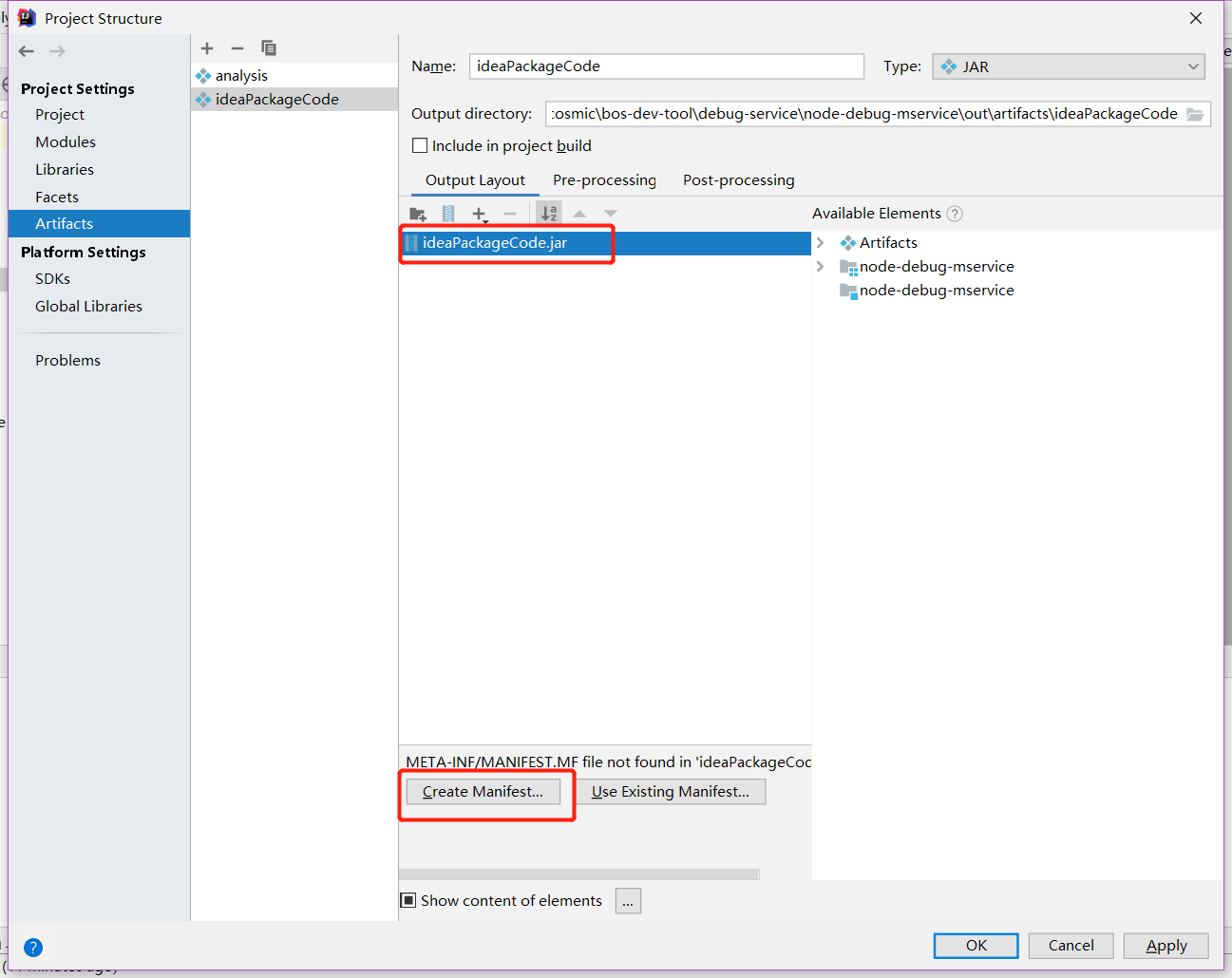Viewport: 1232px width, 978px height.
Task: Open SDKs settings page
Action: tap(52, 279)
